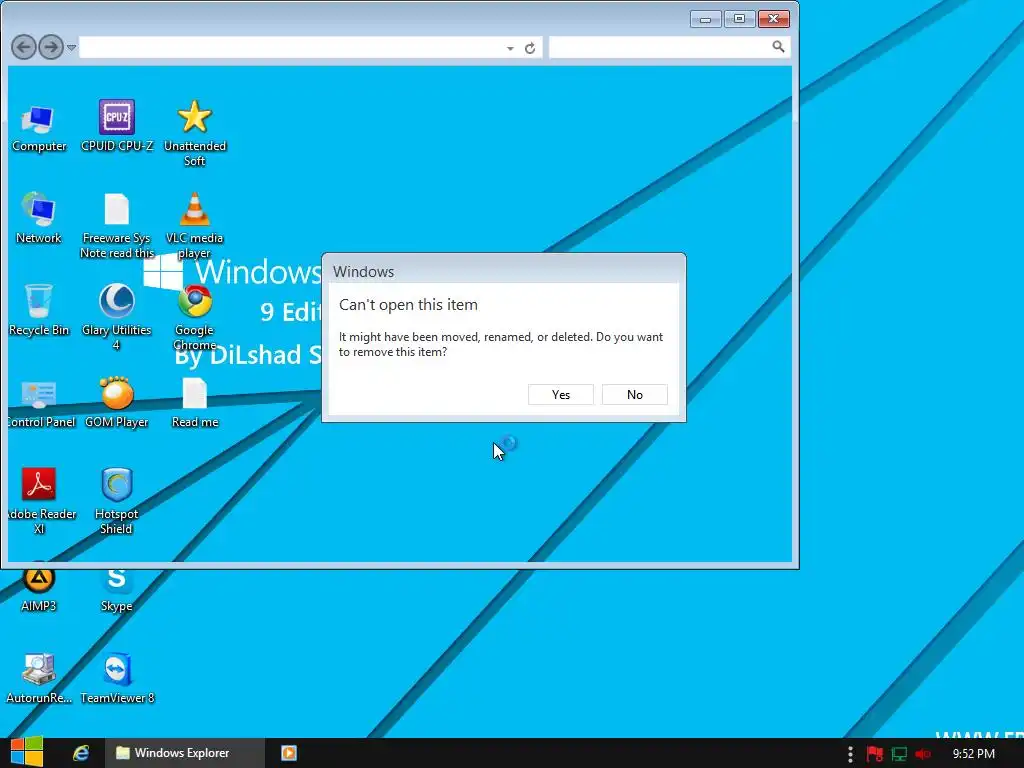This screenshot has height=768, width=1024.
Task: Open Freeware Sys Note read this file
Action: tap(117, 226)
